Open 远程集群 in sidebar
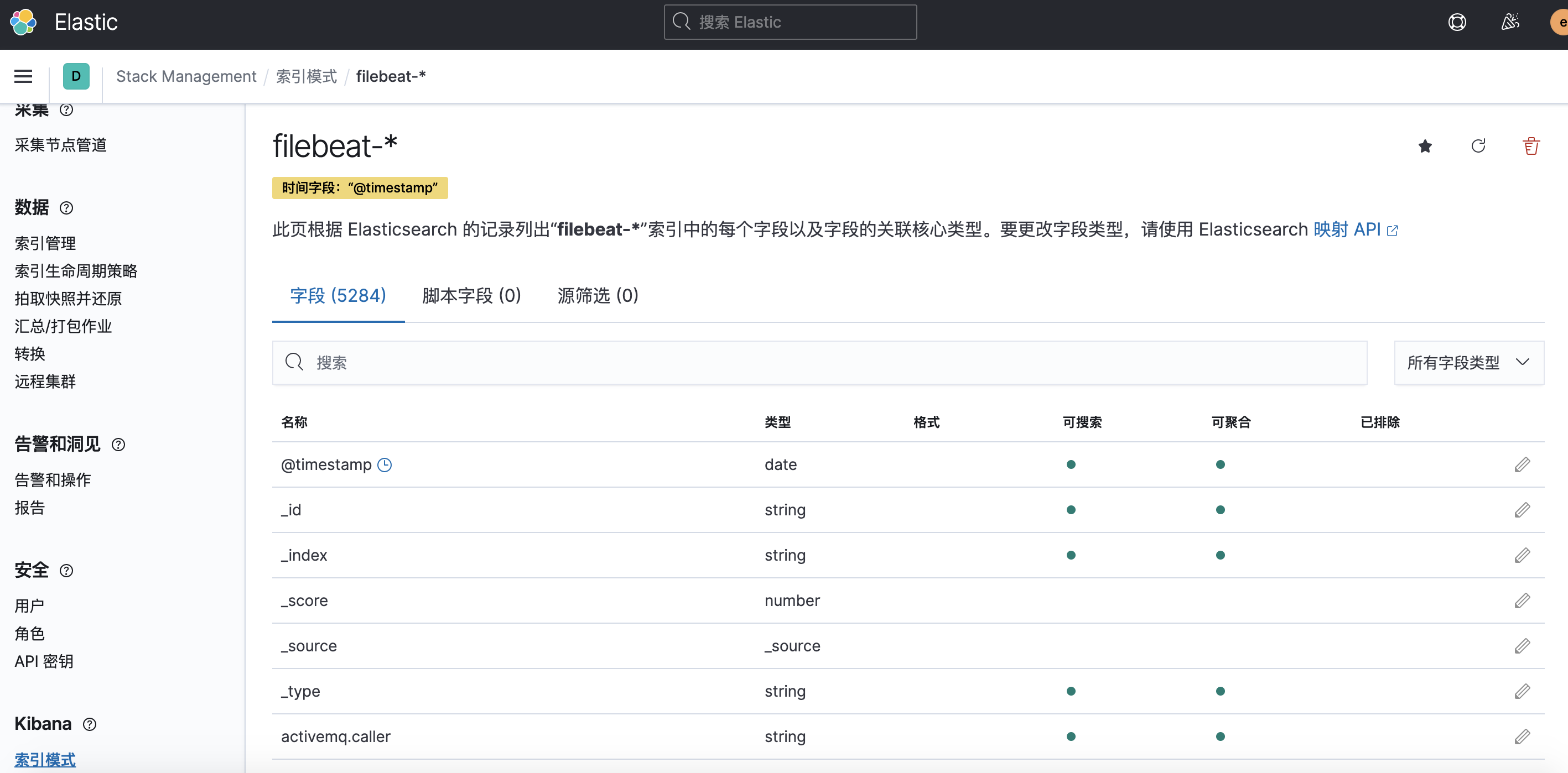 click(x=45, y=382)
